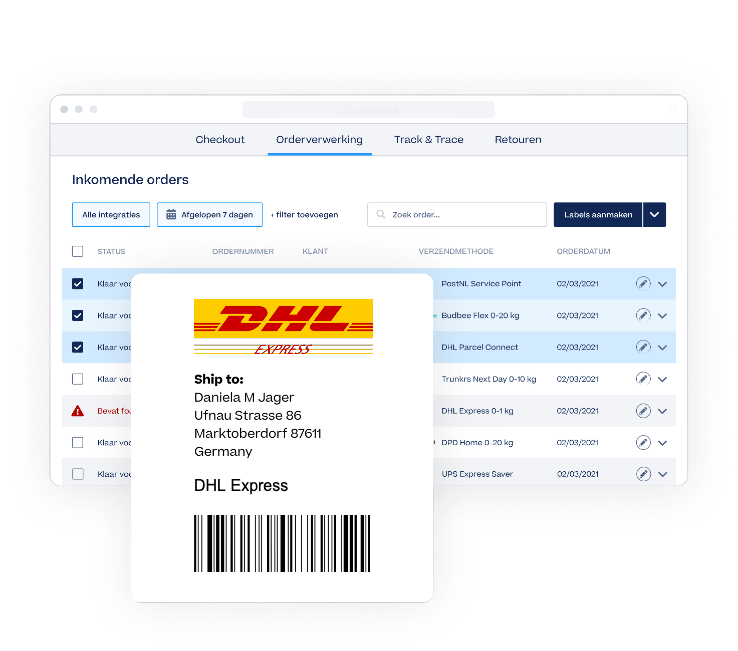The height and width of the screenshot is (651, 738).
Task: Switch to the Track & Trace tab
Action: [429, 139]
